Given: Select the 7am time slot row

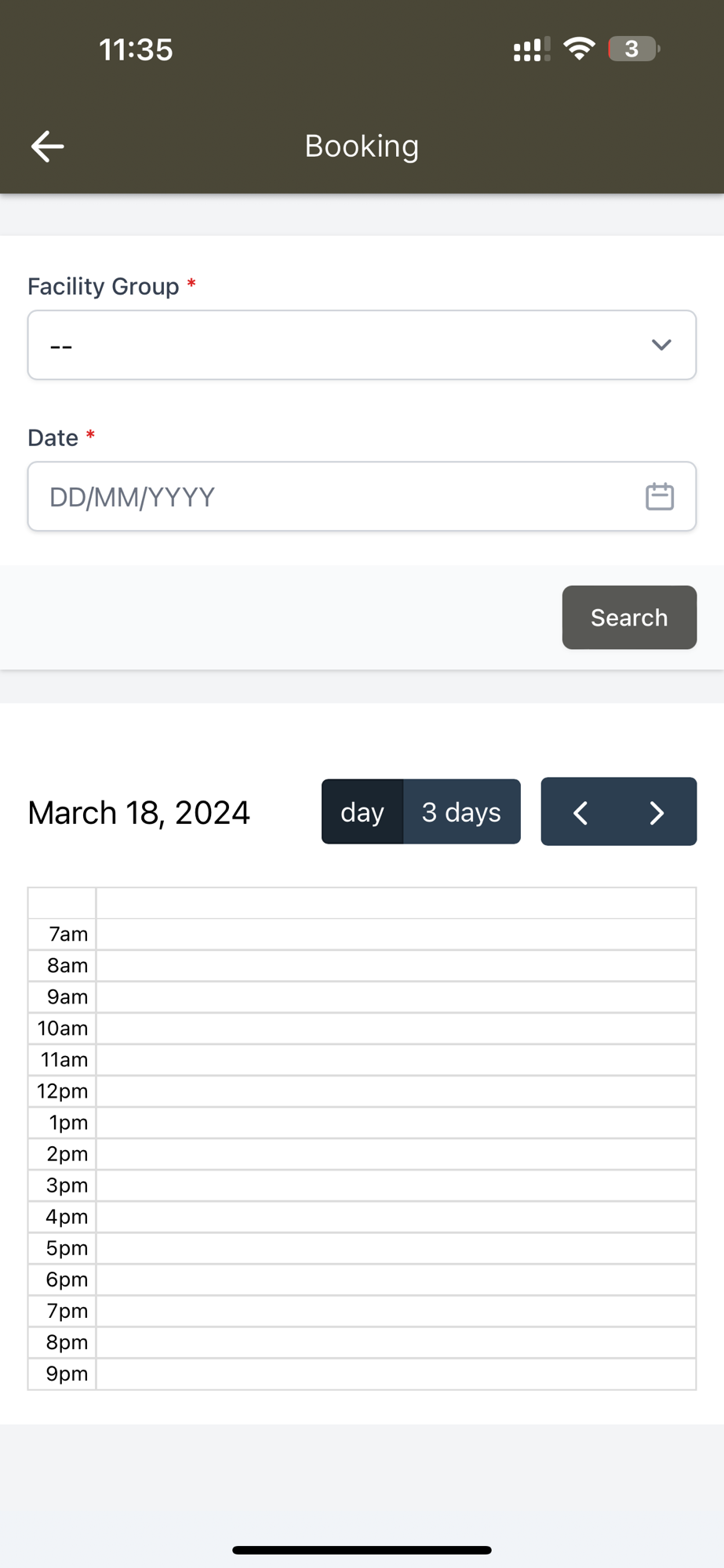Looking at the screenshot, I should click(x=395, y=935).
